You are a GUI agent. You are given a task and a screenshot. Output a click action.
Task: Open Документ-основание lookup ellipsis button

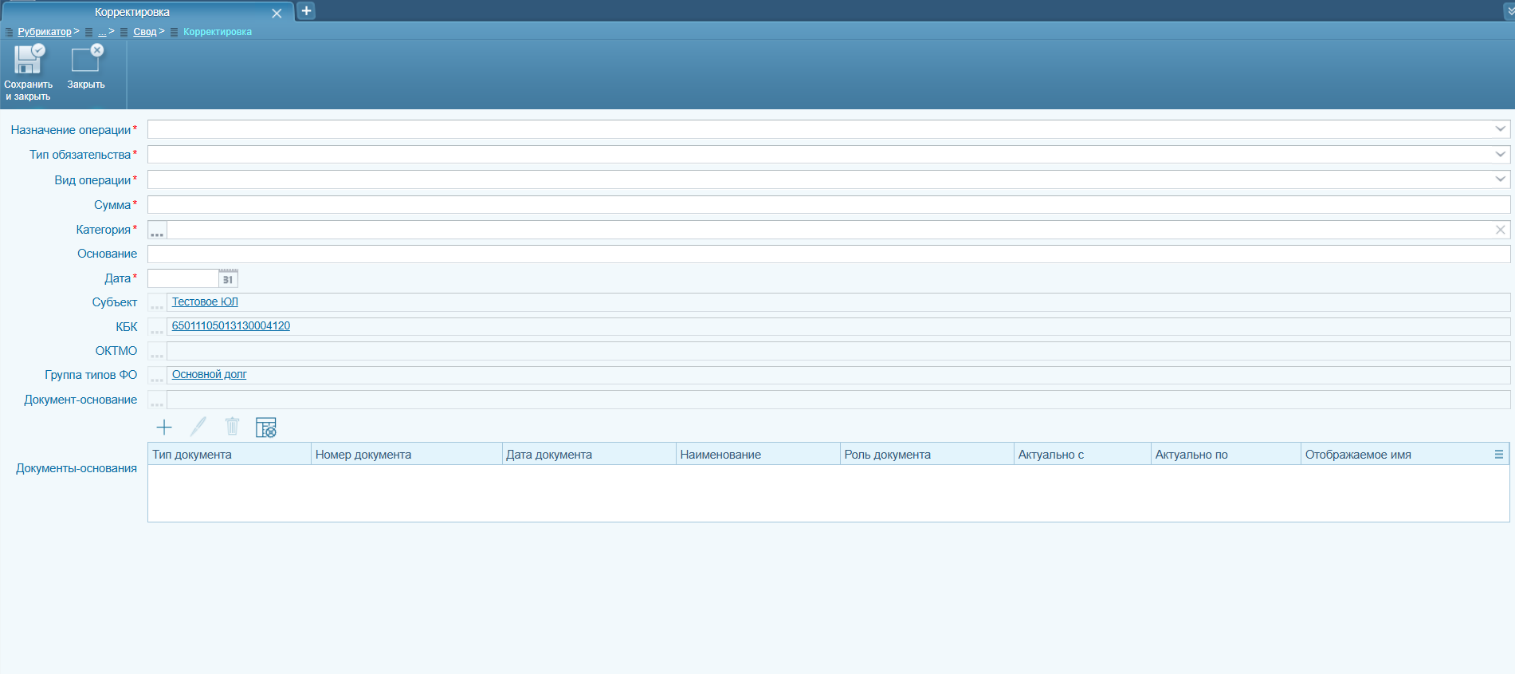[x=157, y=400]
